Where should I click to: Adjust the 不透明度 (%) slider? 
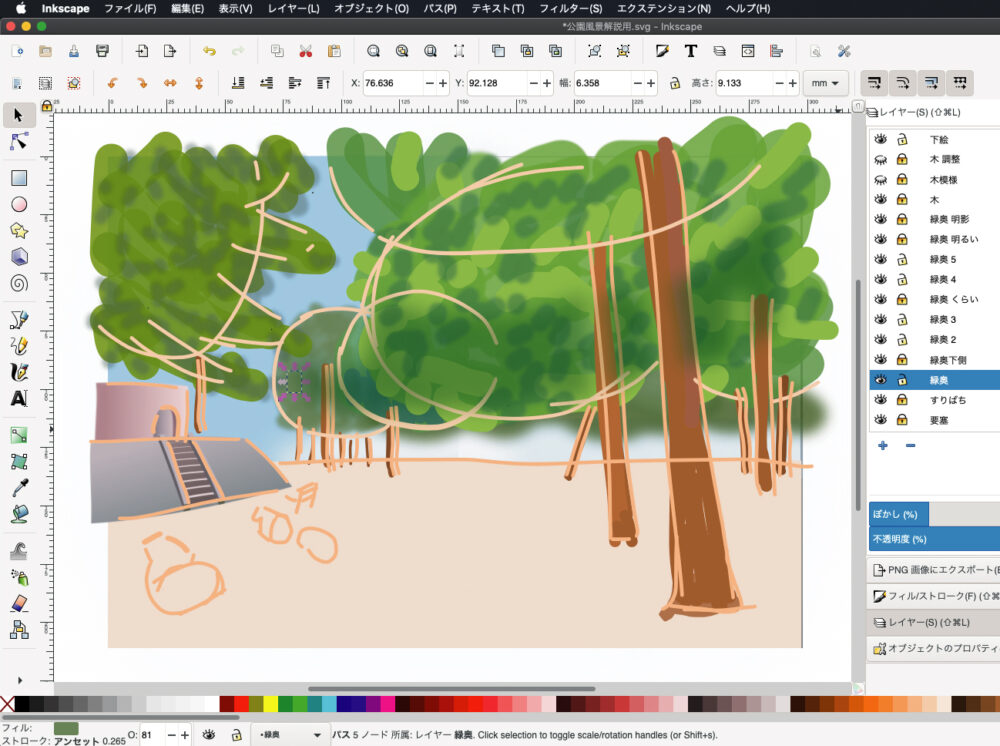click(x=934, y=539)
